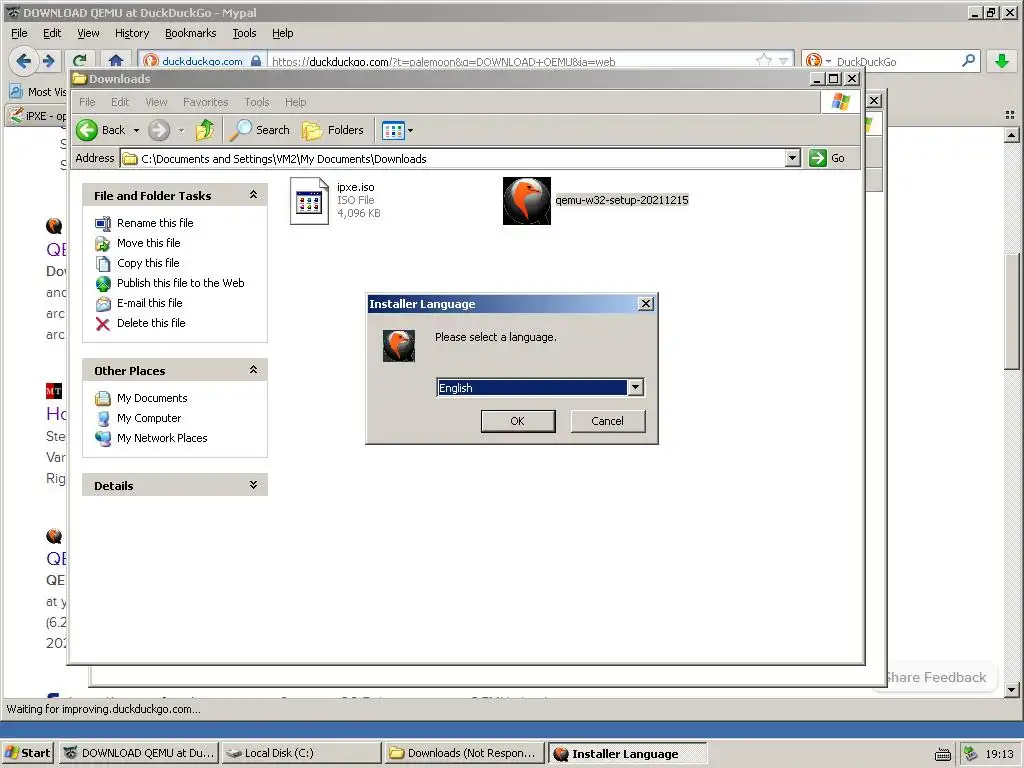Reload the page in Mypal
1024x768 pixels.
[x=80, y=61]
